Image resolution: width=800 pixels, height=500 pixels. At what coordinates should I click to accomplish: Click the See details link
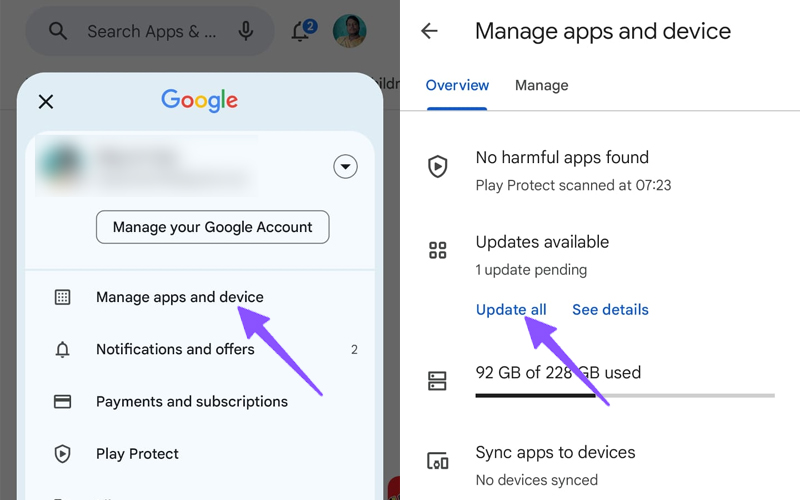(x=610, y=310)
